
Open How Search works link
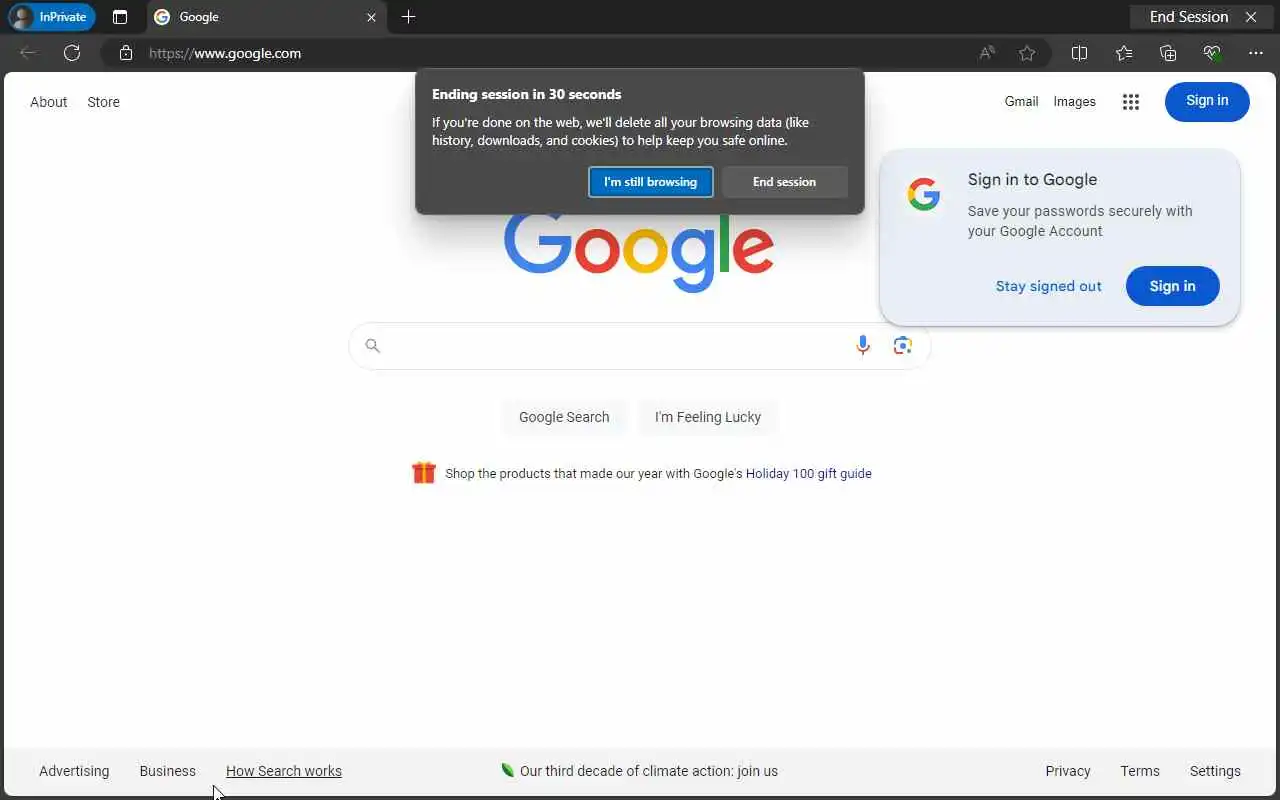[x=284, y=771]
